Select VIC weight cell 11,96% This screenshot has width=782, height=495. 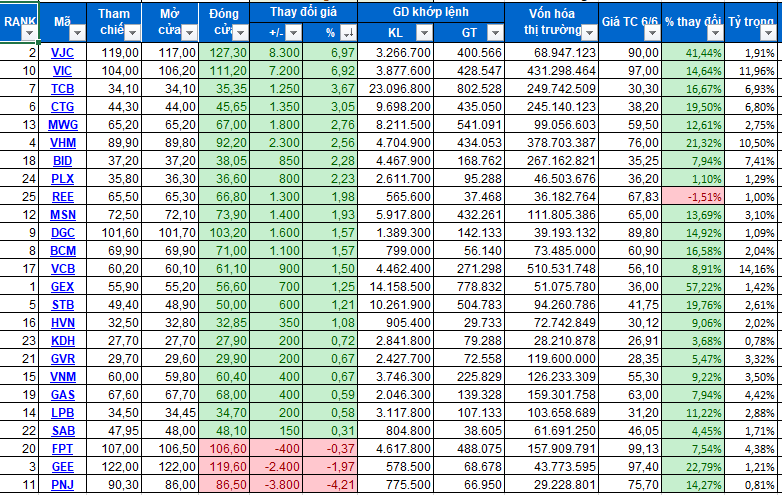[753, 71]
